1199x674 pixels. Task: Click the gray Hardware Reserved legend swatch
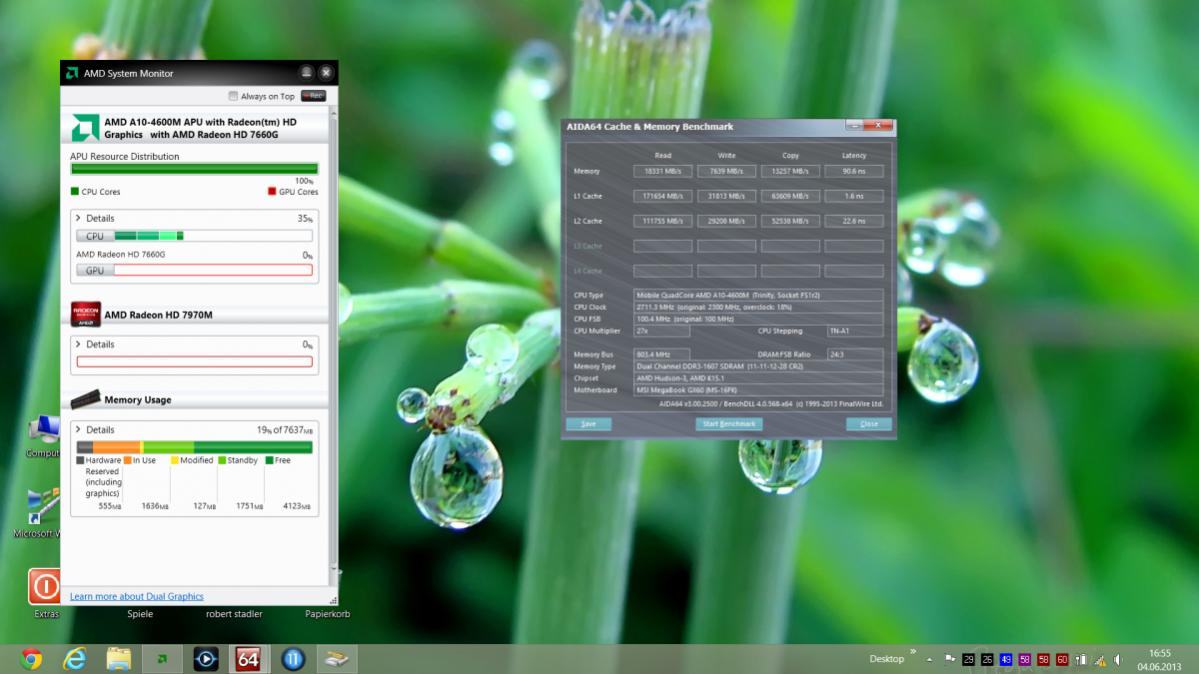point(80,460)
